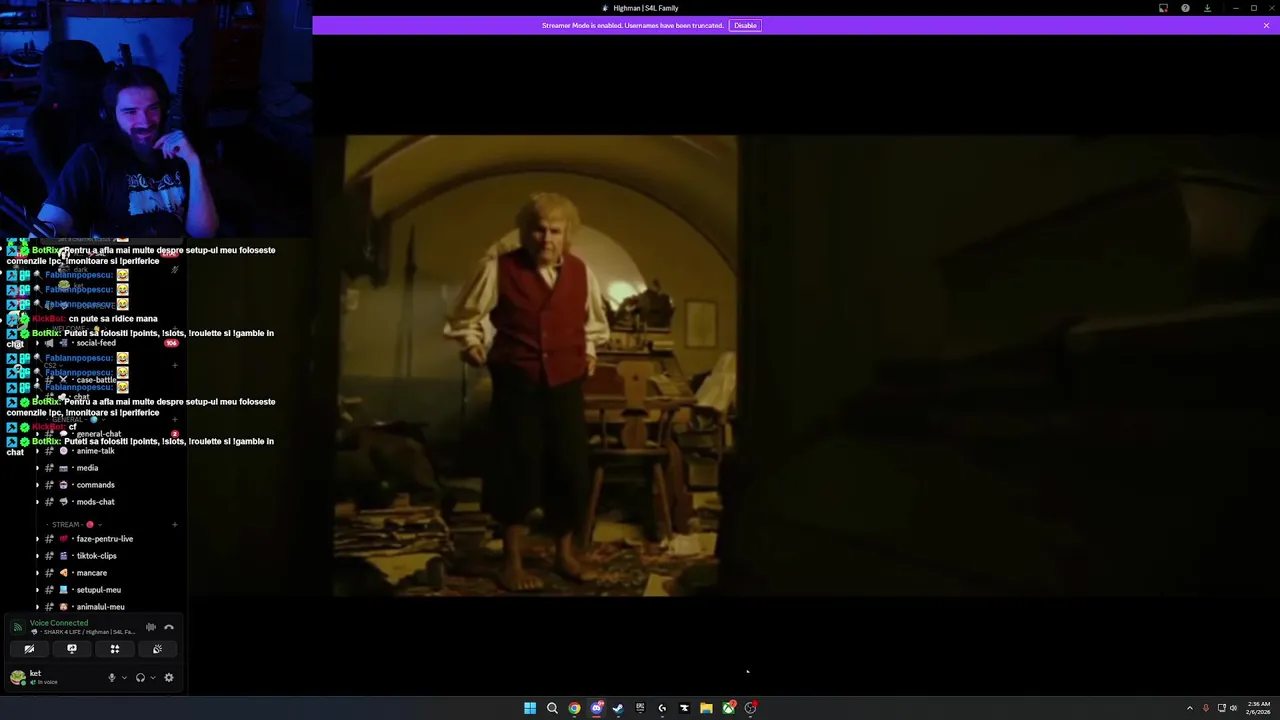
Task: Expand threads arrow beside faze-pentru-live
Action: click(x=37, y=539)
